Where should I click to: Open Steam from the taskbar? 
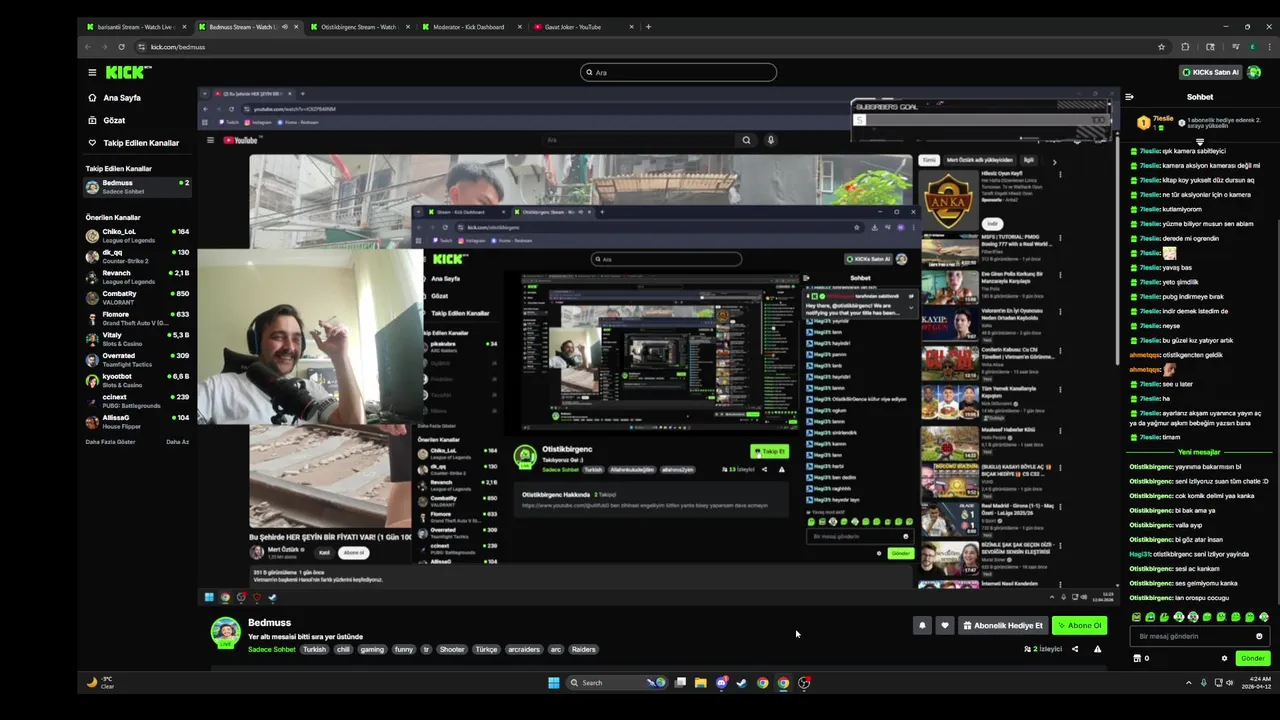[x=741, y=683]
